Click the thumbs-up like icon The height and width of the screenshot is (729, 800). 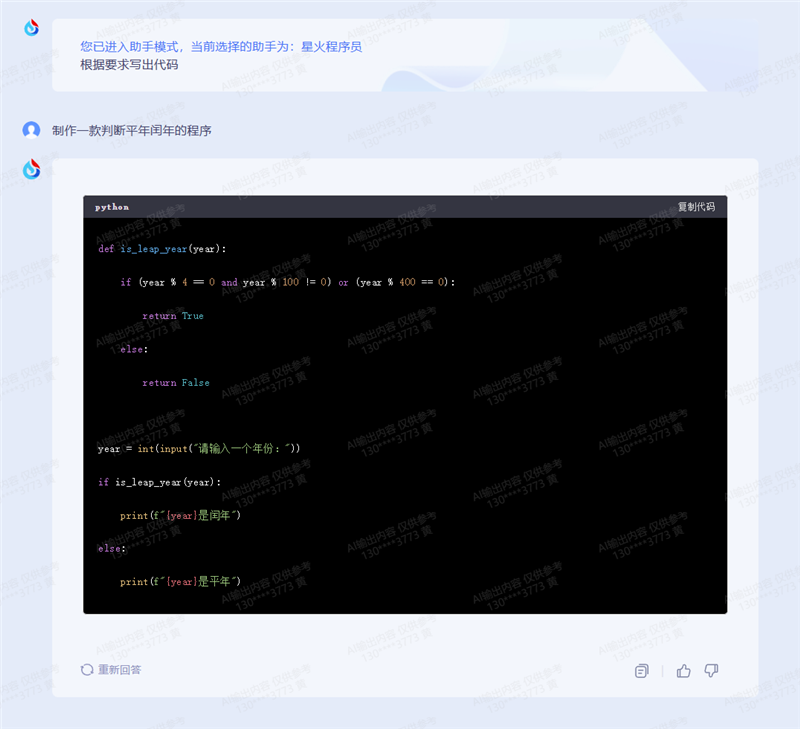(x=683, y=671)
